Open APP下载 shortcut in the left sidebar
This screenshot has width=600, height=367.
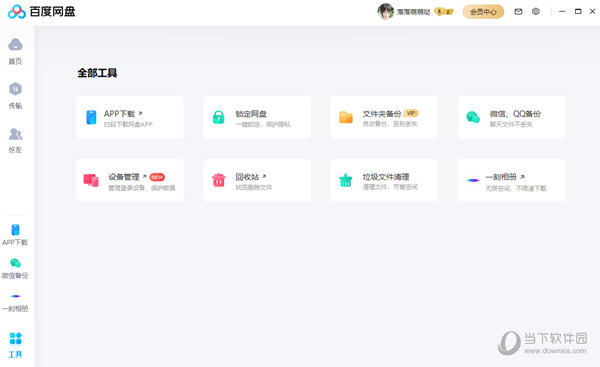tap(15, 235)
